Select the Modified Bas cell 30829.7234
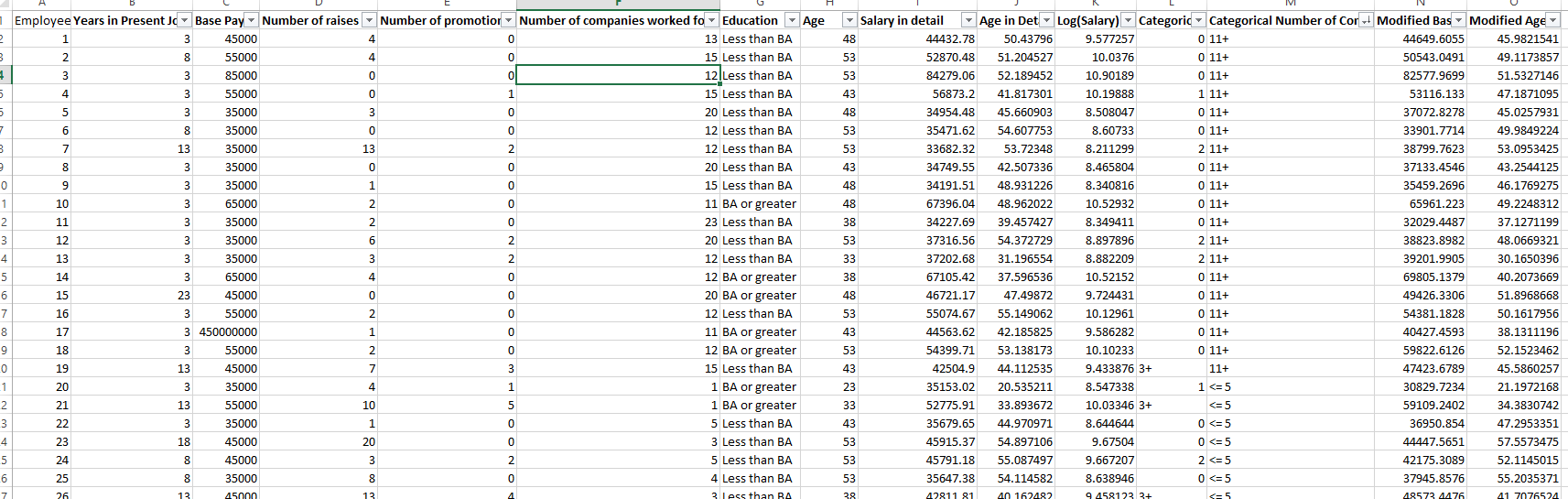Viewport: 1568px width, 499px height. click(x=1420, y=386)
